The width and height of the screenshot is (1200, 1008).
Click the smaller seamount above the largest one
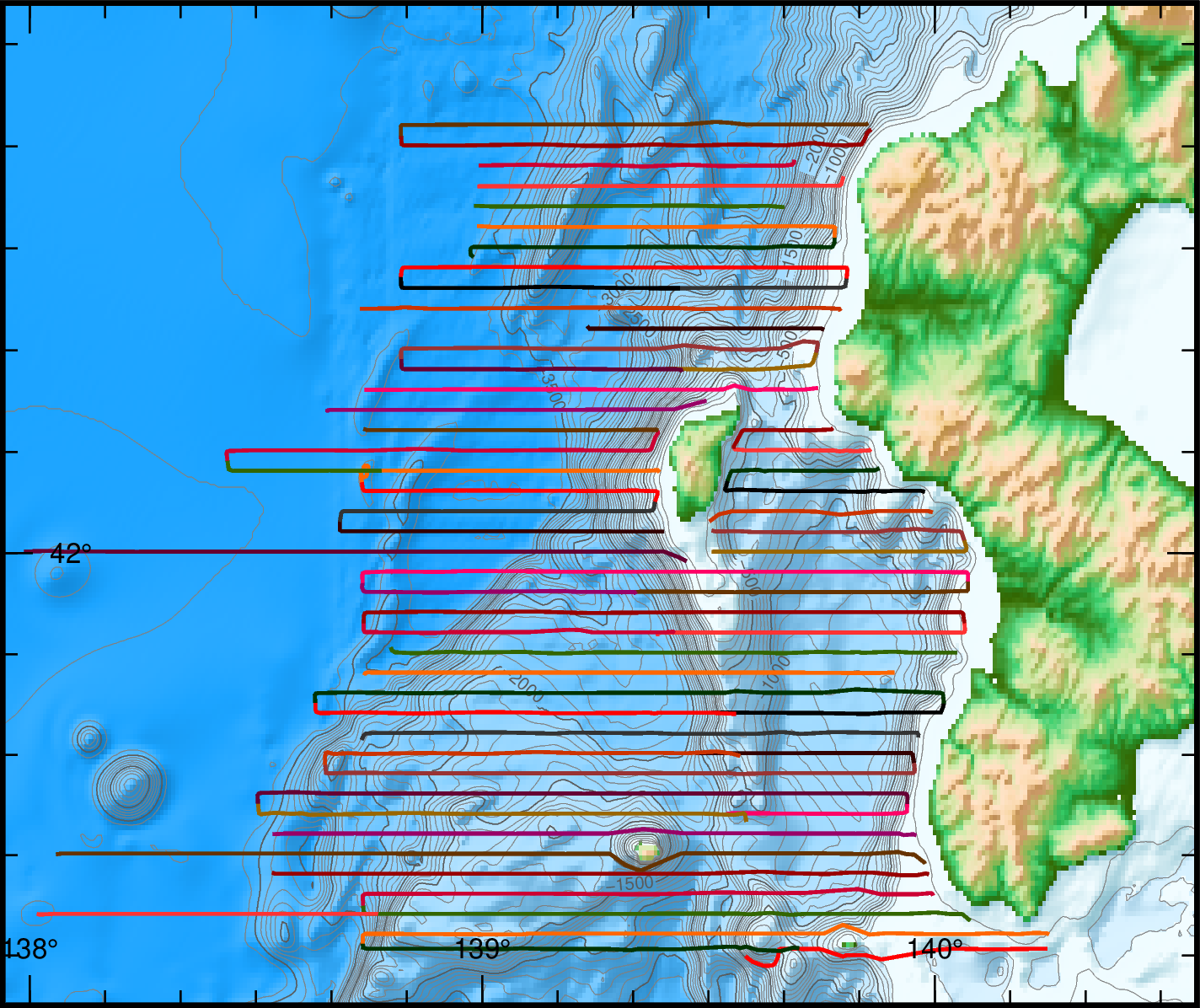[x=88, y=739]
